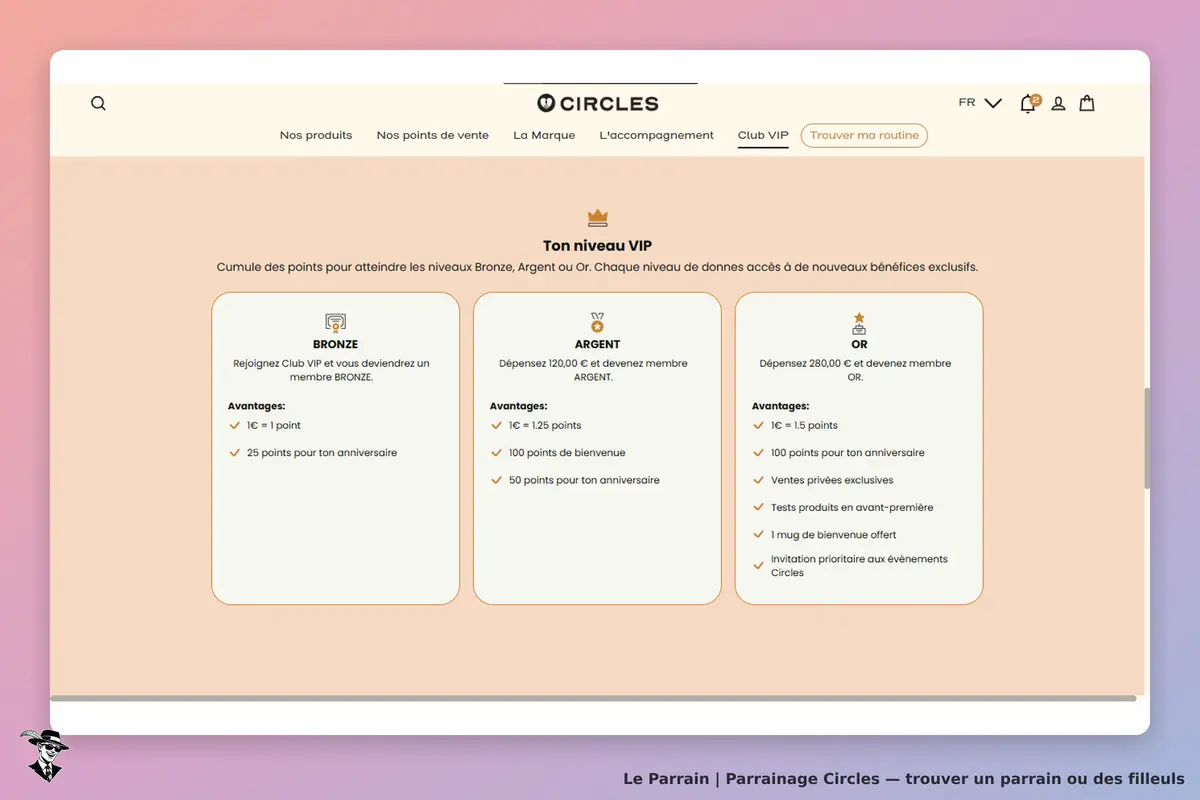Open Nos produits menu
This screenshot has width=1200, height=800.
tap(316, 135)
